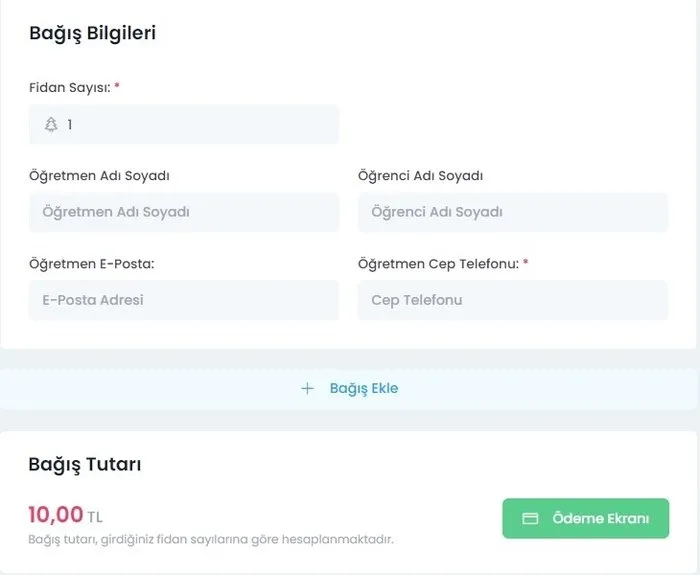Screen dimensions: 700x575
Task: Click the Bağış Bilgileri heading
Action: coord(92,33)
